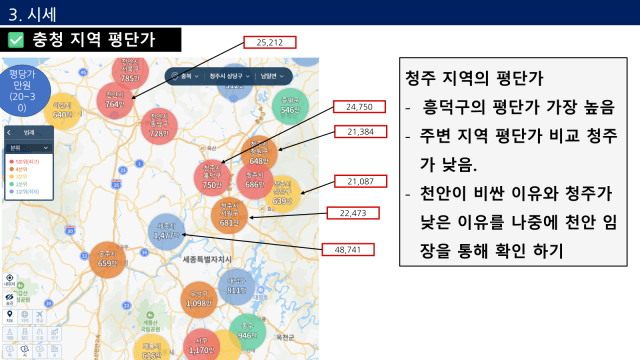Click the 청주시 흥덕구 750만 bubble
The height and width of the screenshot is (360, 640).
(212, 178)
